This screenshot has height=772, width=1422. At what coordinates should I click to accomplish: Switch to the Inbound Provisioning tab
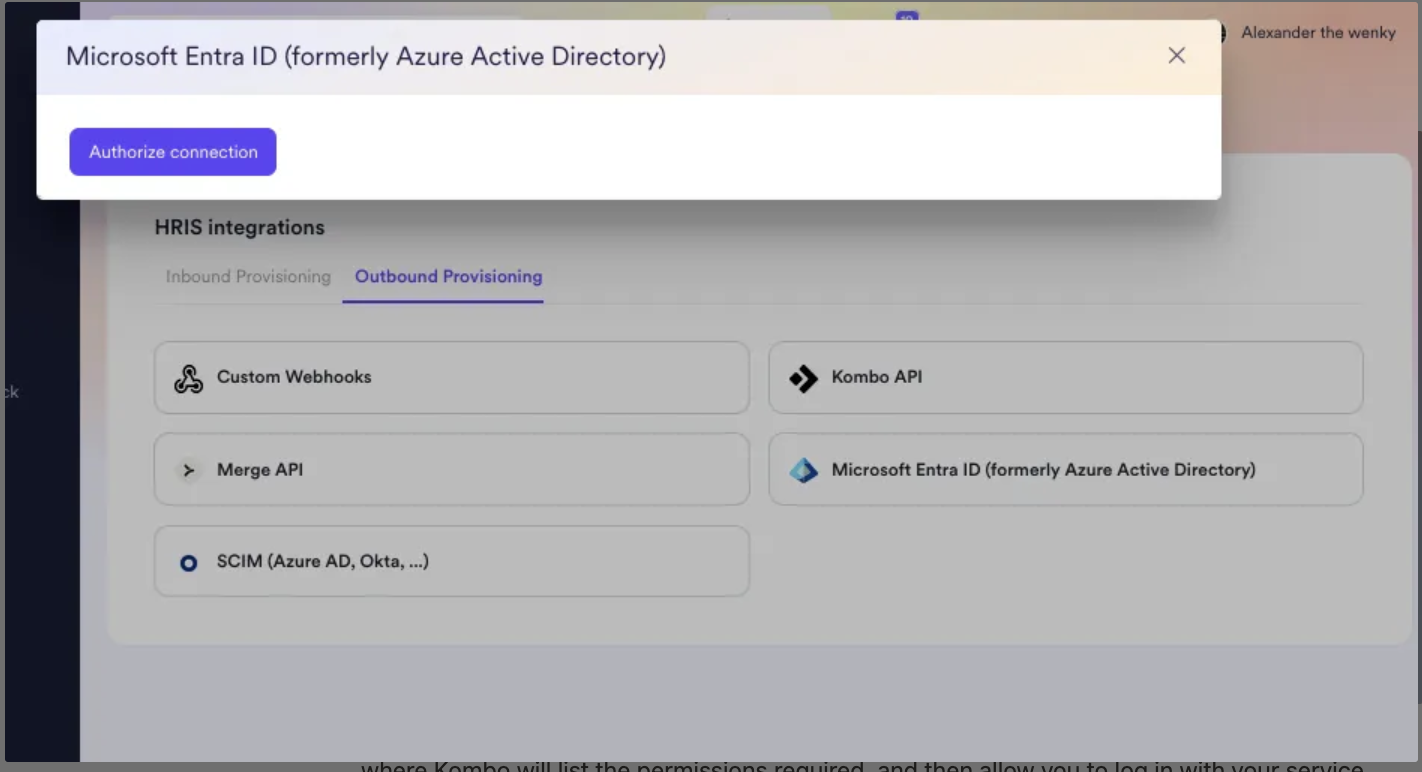point(248,277)
